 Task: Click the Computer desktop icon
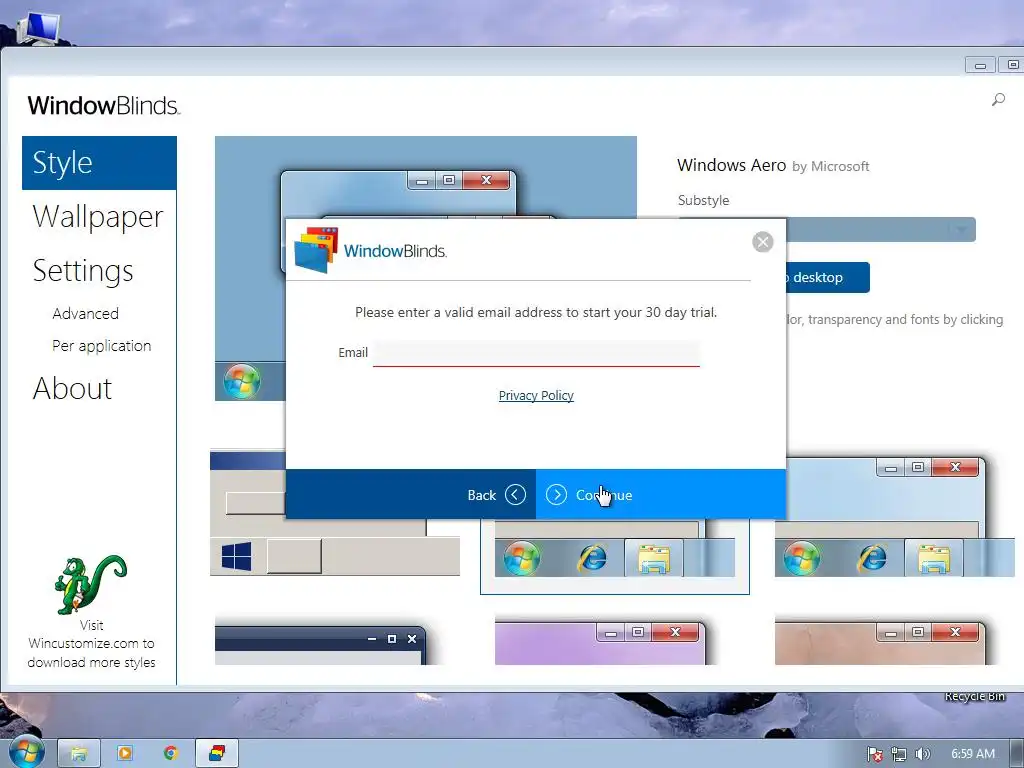tap(38, 27)
